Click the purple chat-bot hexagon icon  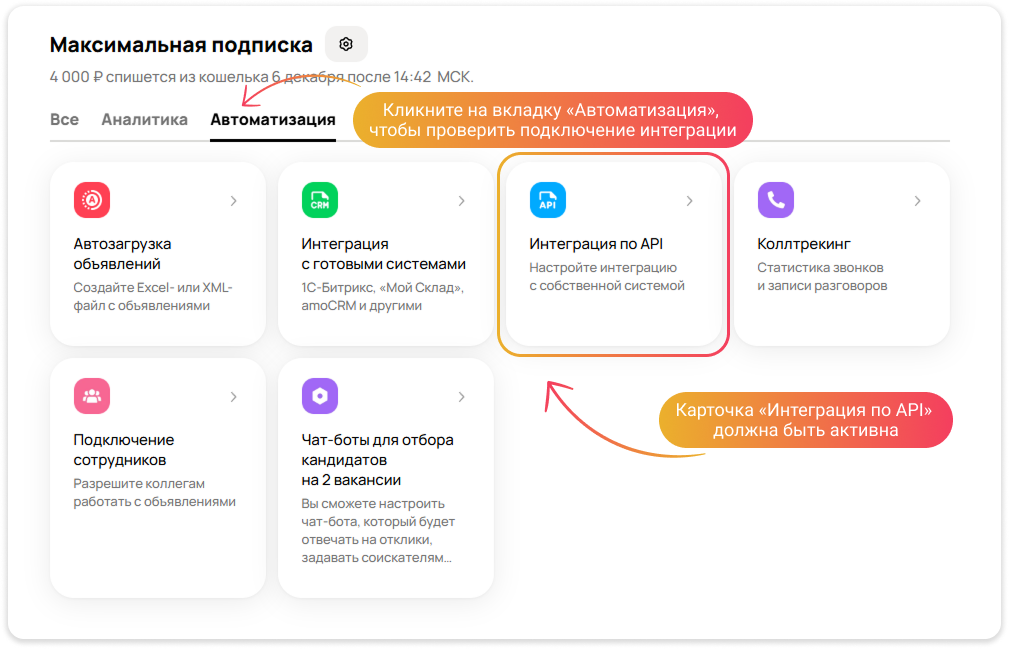[320, 396]
